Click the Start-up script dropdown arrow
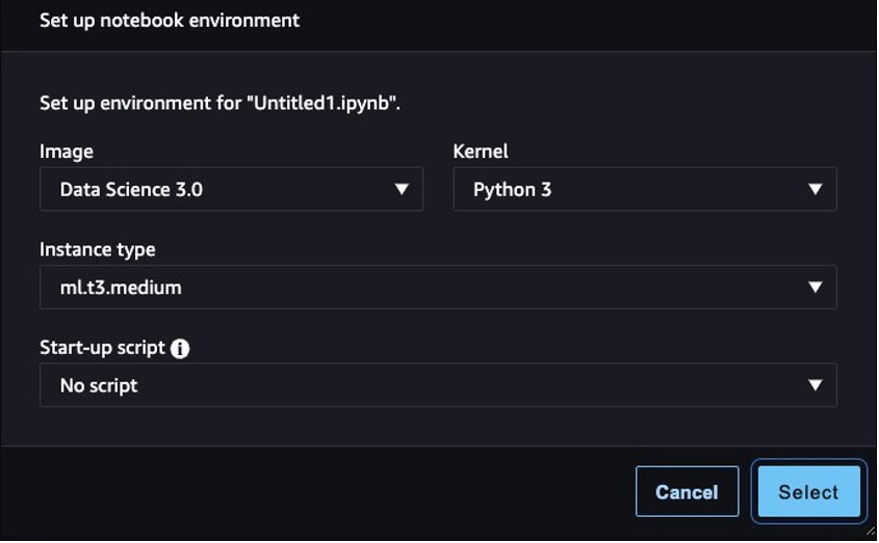The height and width of the screenshot is (543, 879). coord(815,385)
